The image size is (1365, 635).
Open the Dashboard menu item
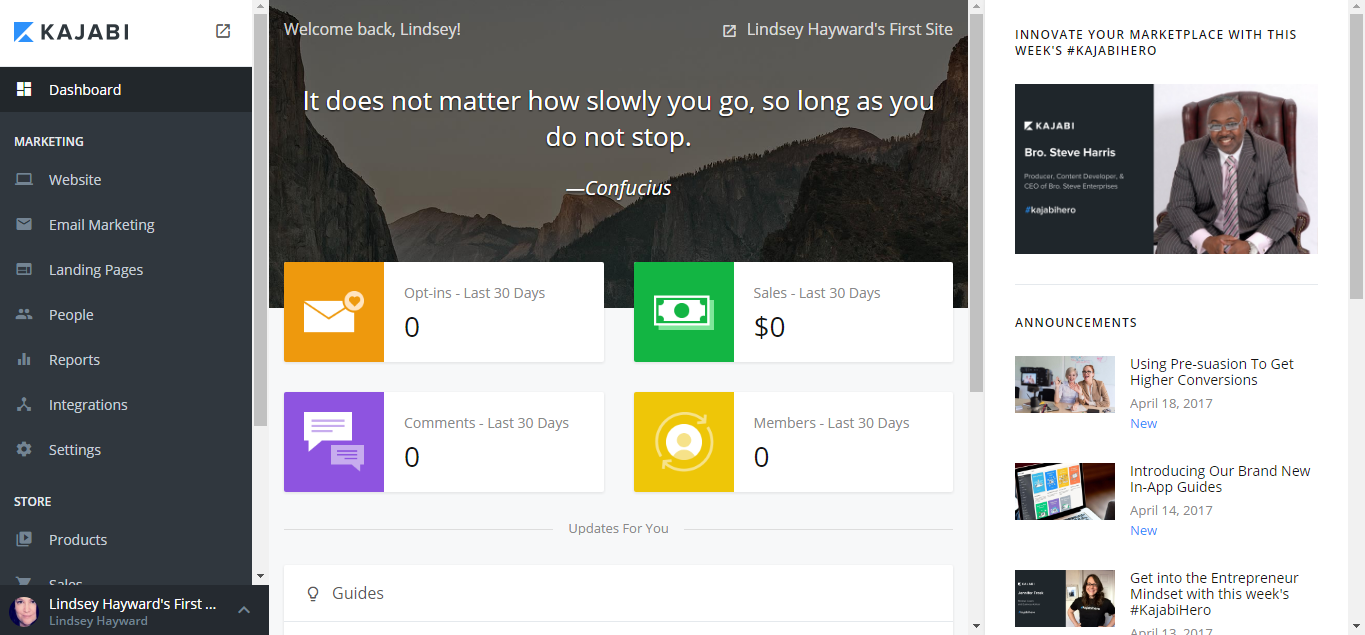[x=126, y=89]
